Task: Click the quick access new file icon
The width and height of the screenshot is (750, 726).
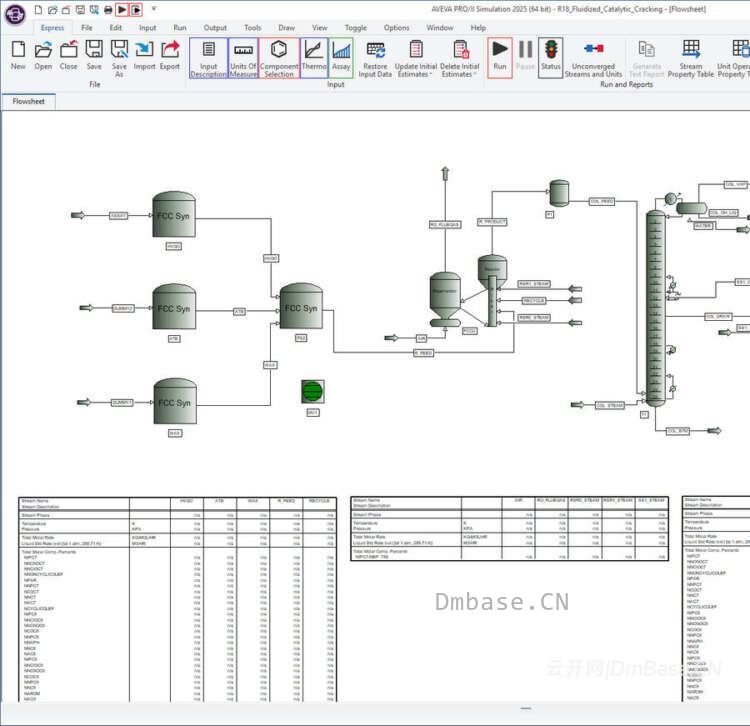Action: tap(38, 10)
